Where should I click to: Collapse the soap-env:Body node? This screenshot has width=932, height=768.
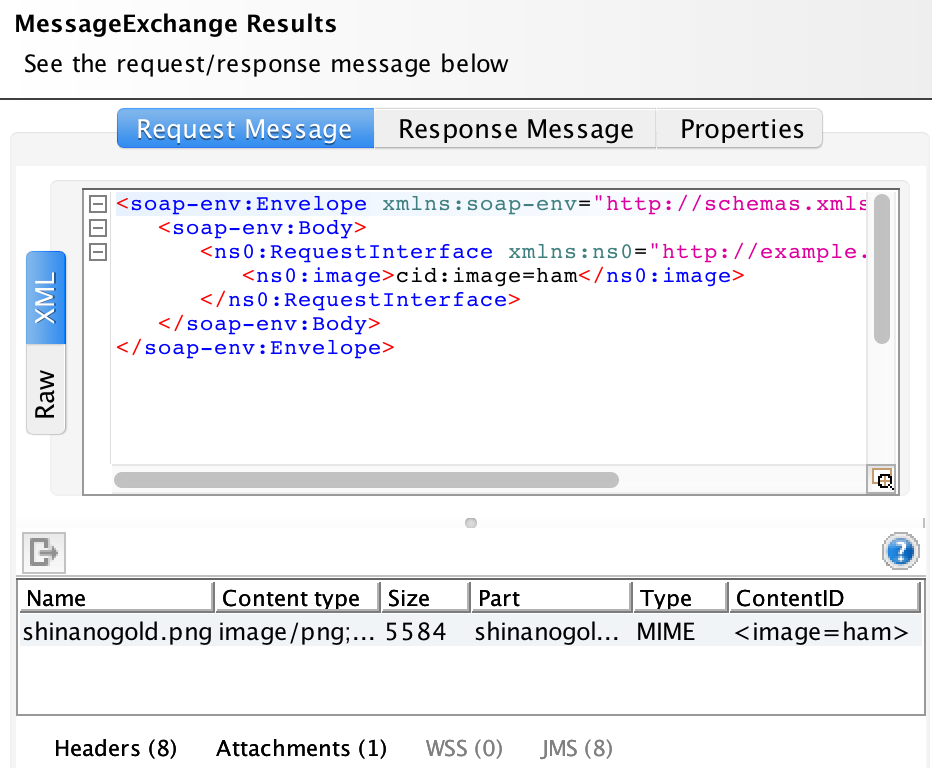tap(97, 228)
